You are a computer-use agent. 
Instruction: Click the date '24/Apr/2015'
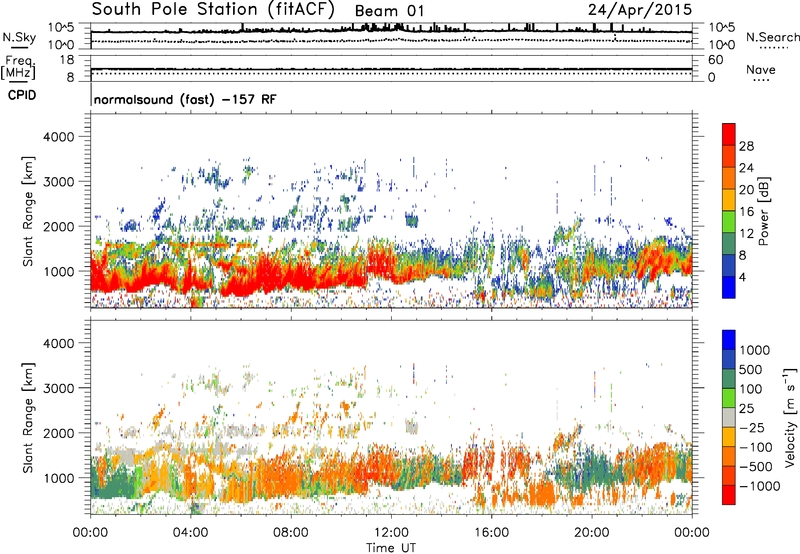click(640, 10)
